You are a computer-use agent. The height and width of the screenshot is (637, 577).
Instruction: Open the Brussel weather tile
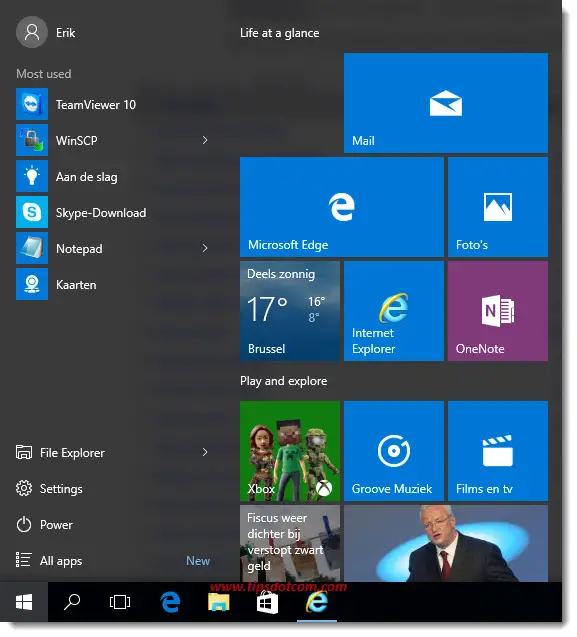click(289, 311)
